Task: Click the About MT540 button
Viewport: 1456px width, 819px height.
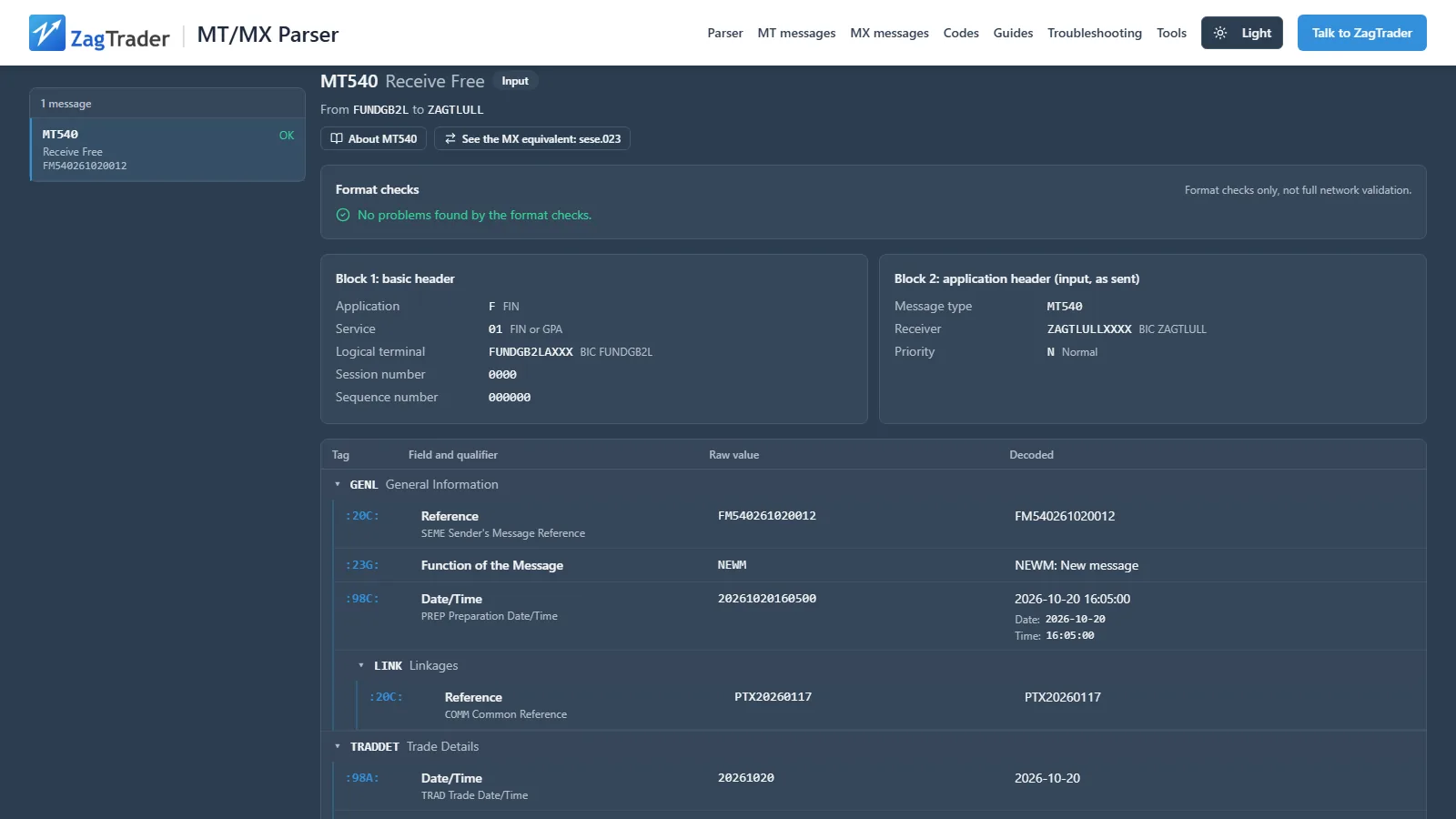Action: [373, 138]
